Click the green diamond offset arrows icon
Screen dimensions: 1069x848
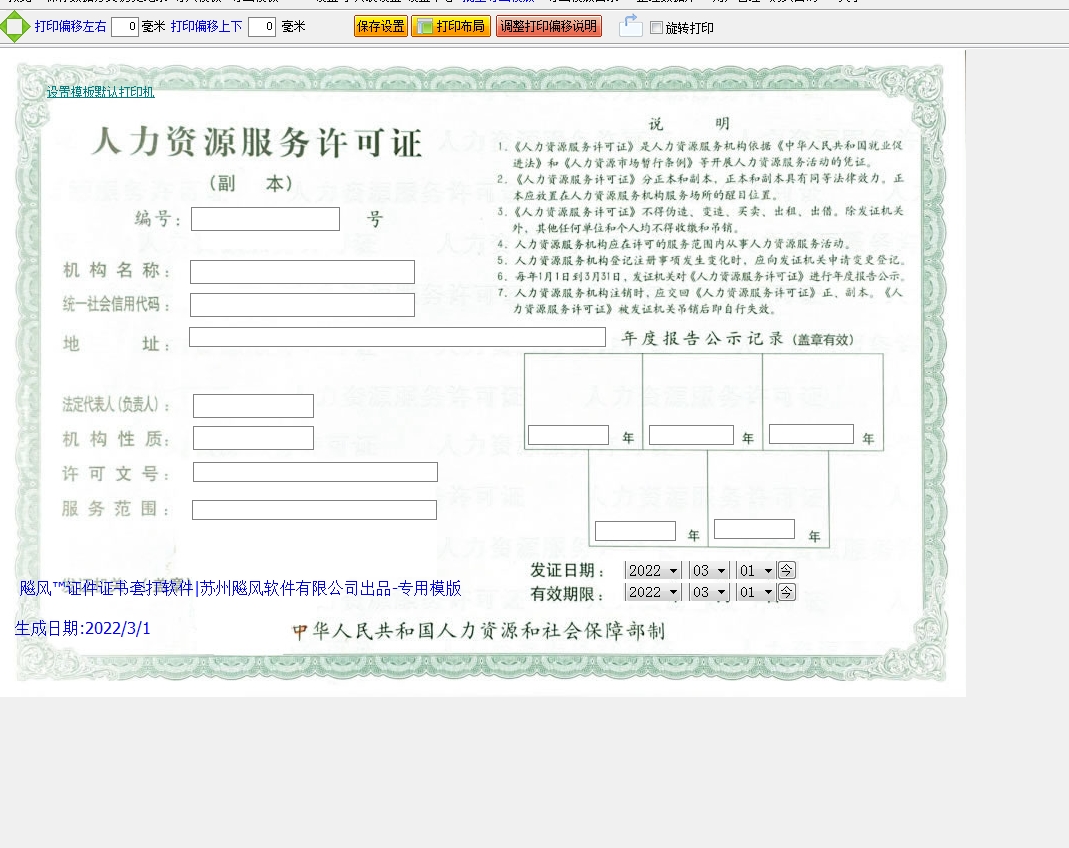pyautogui.click(x=15, y=27)
